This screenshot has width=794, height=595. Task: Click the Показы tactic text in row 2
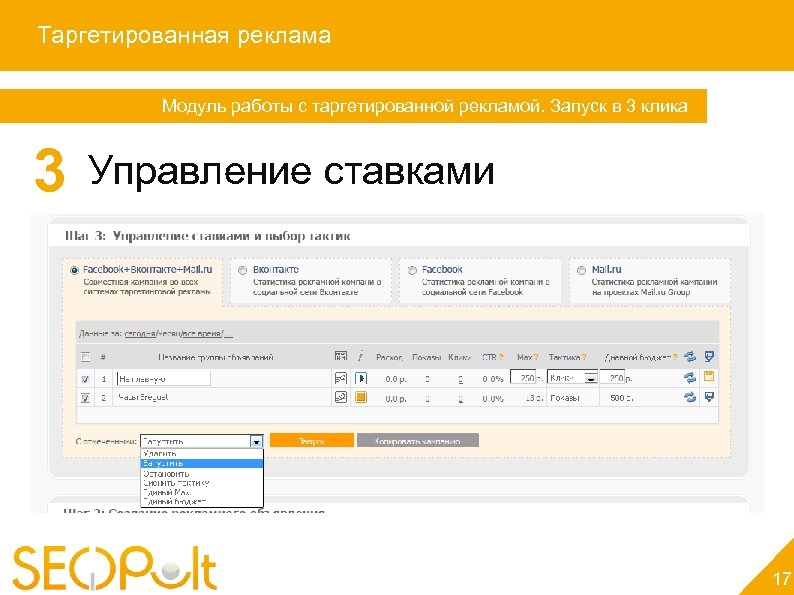[565, 398]
